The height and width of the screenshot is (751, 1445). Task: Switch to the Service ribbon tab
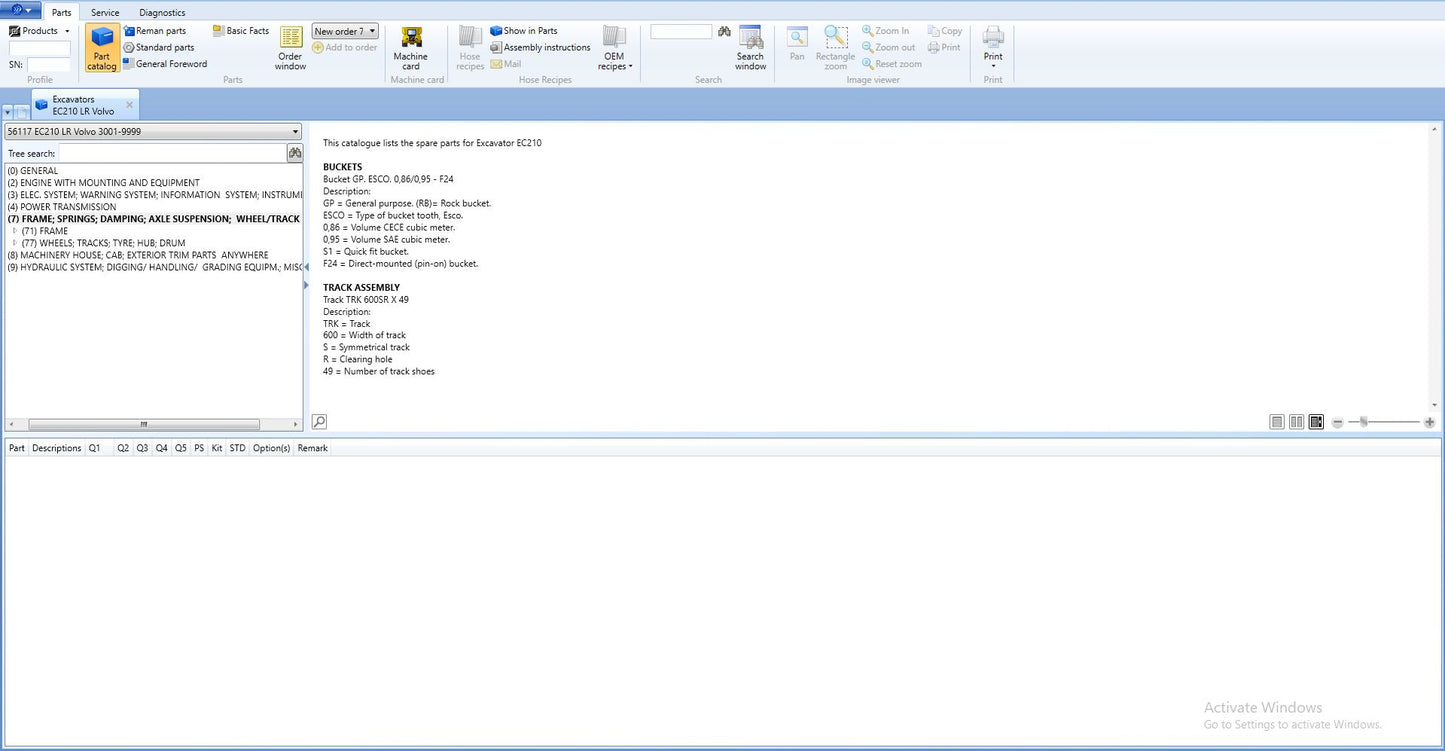[x=105, y=12]
